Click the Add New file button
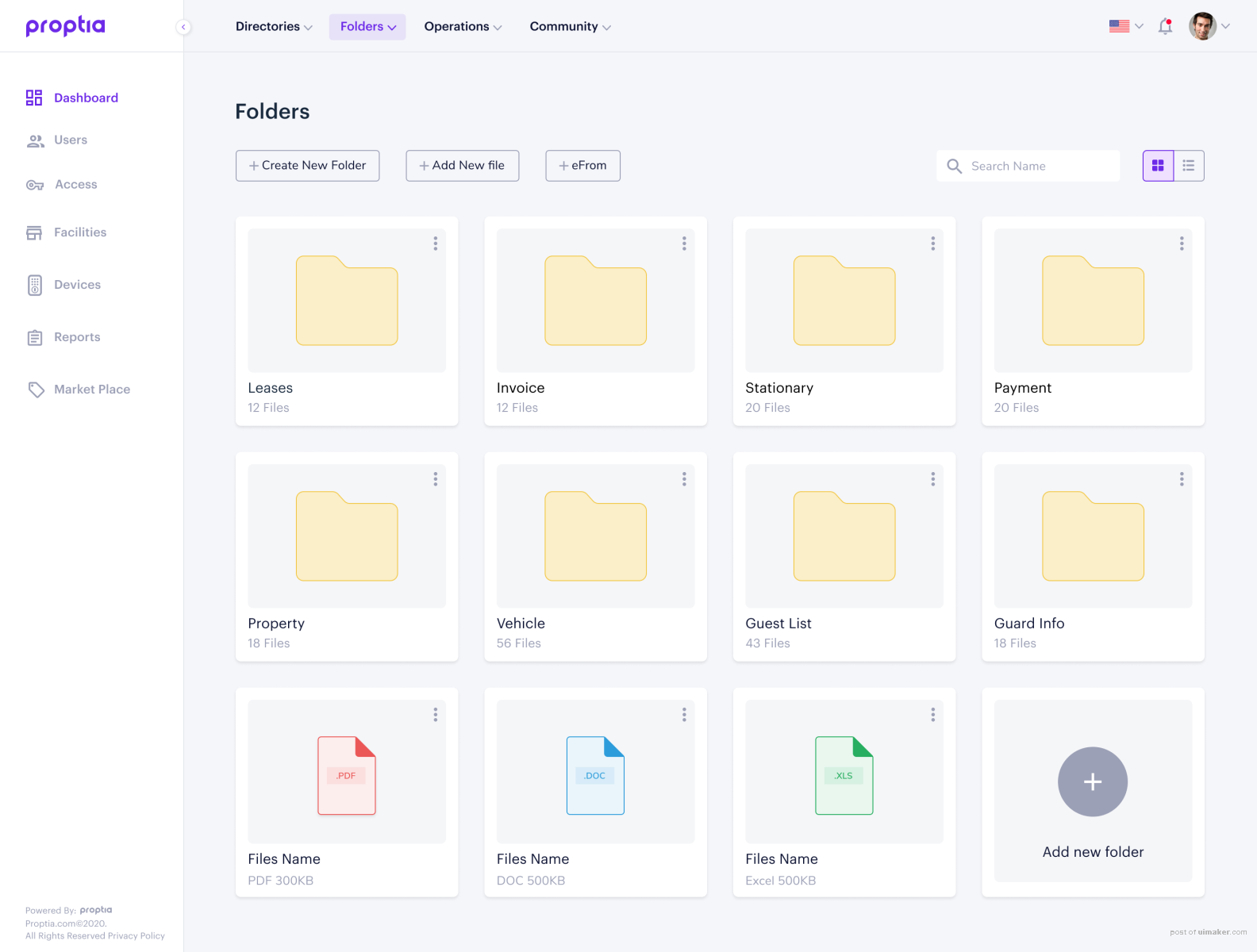Image resolution: width=1257 pixels, height=952 pixels. pyautogui.click(x=463, y=166)
